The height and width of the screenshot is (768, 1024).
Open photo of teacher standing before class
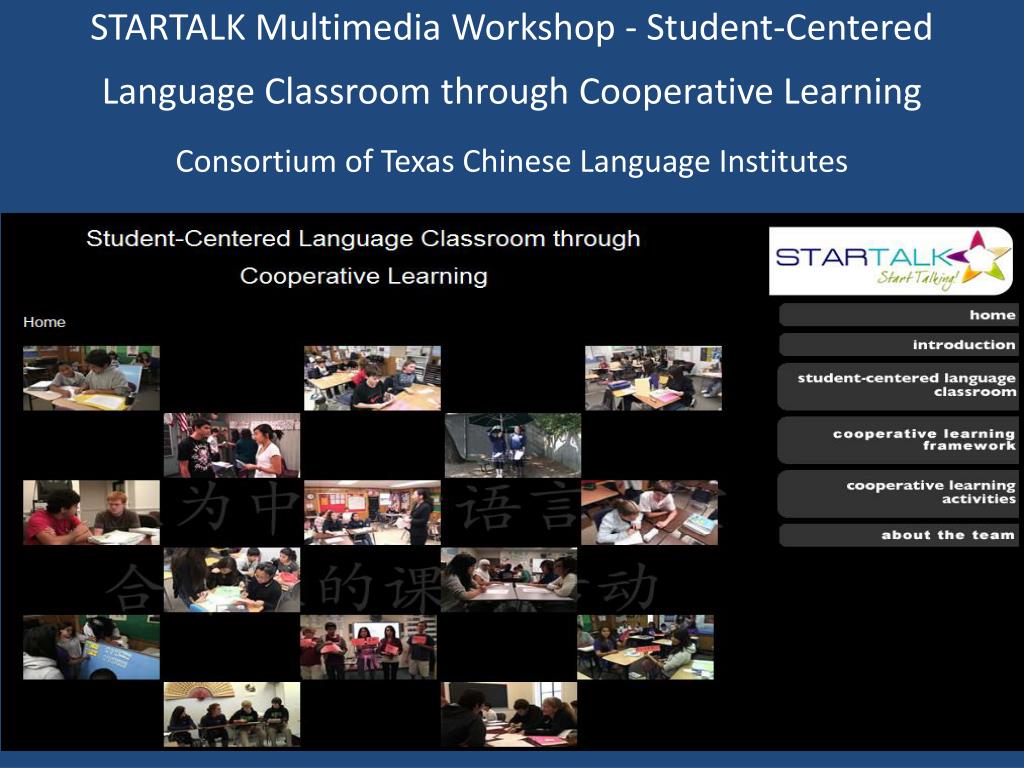[x=372, y=513]
